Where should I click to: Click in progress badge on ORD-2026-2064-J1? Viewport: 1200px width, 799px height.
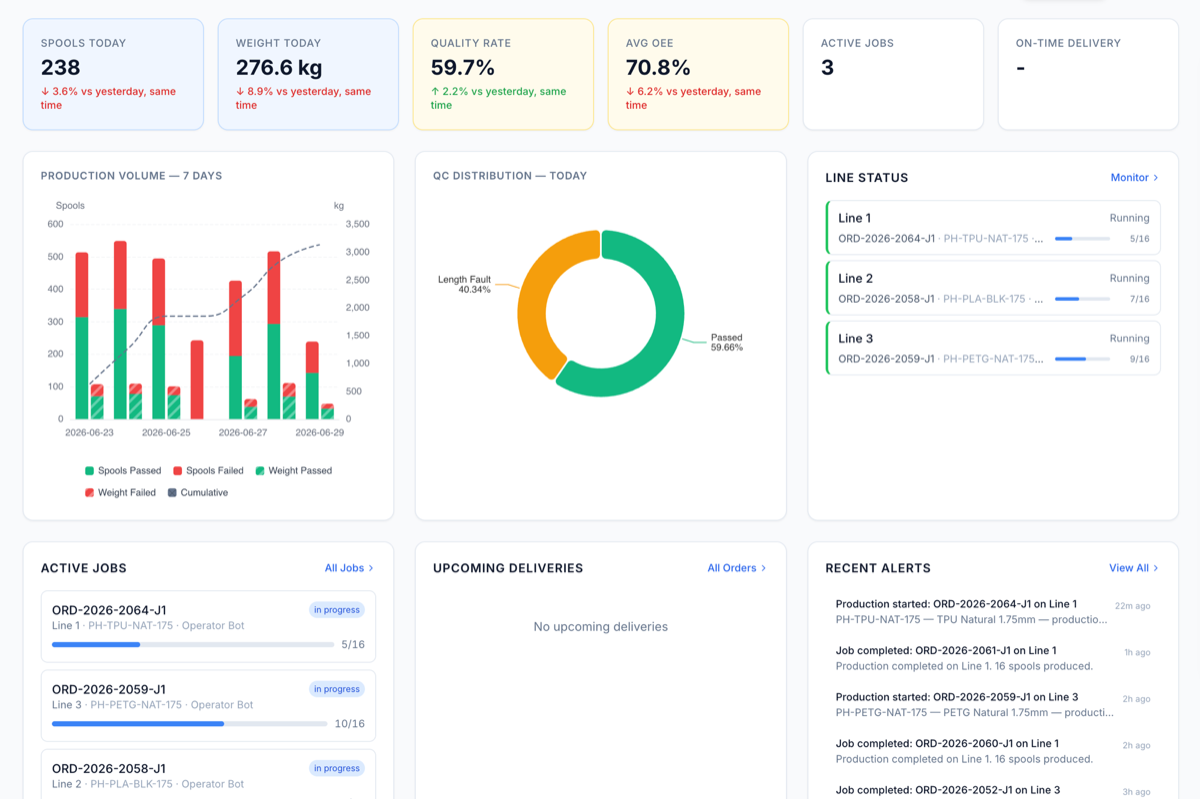tap(336, 609)
